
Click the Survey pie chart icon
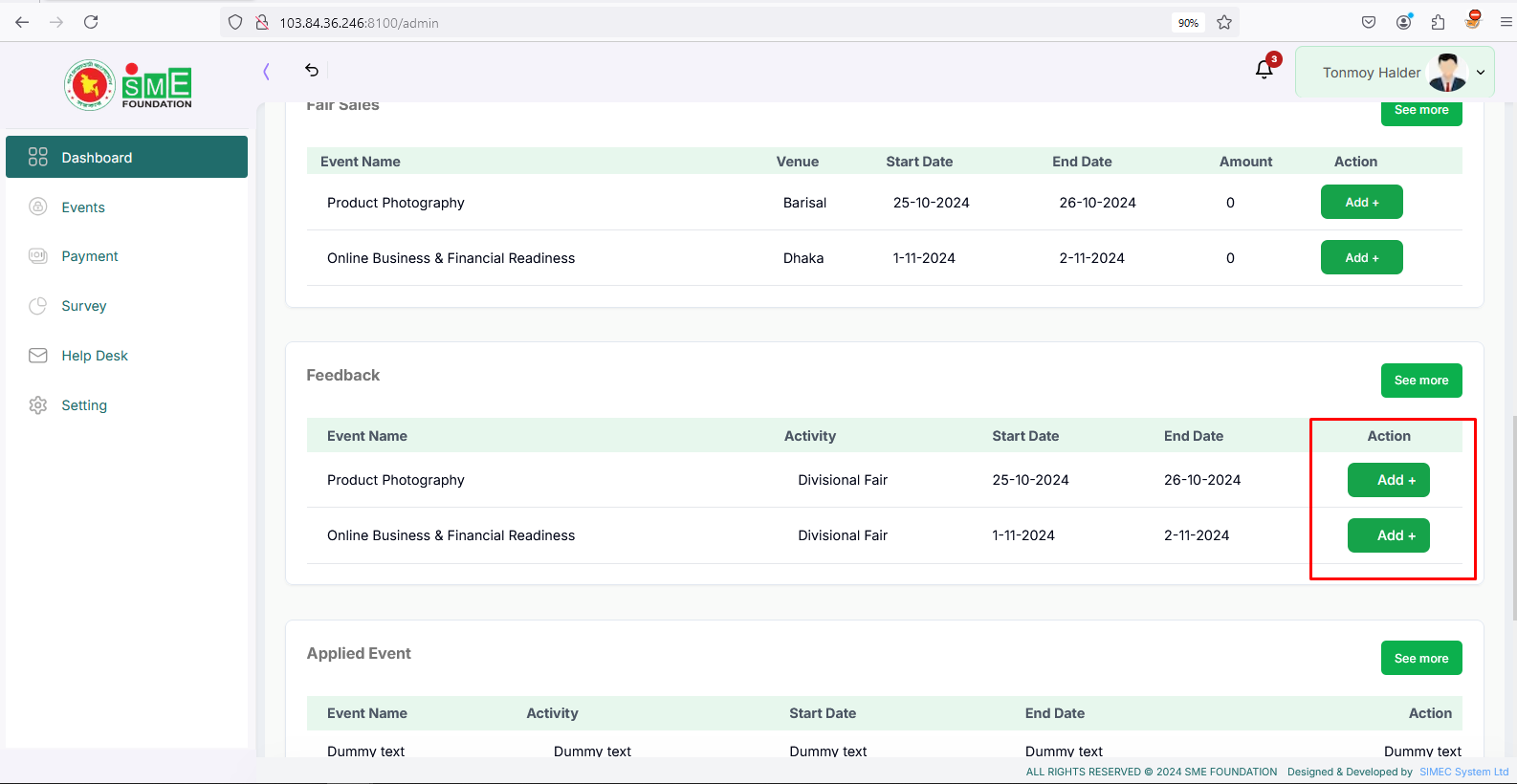click(38, 306)
